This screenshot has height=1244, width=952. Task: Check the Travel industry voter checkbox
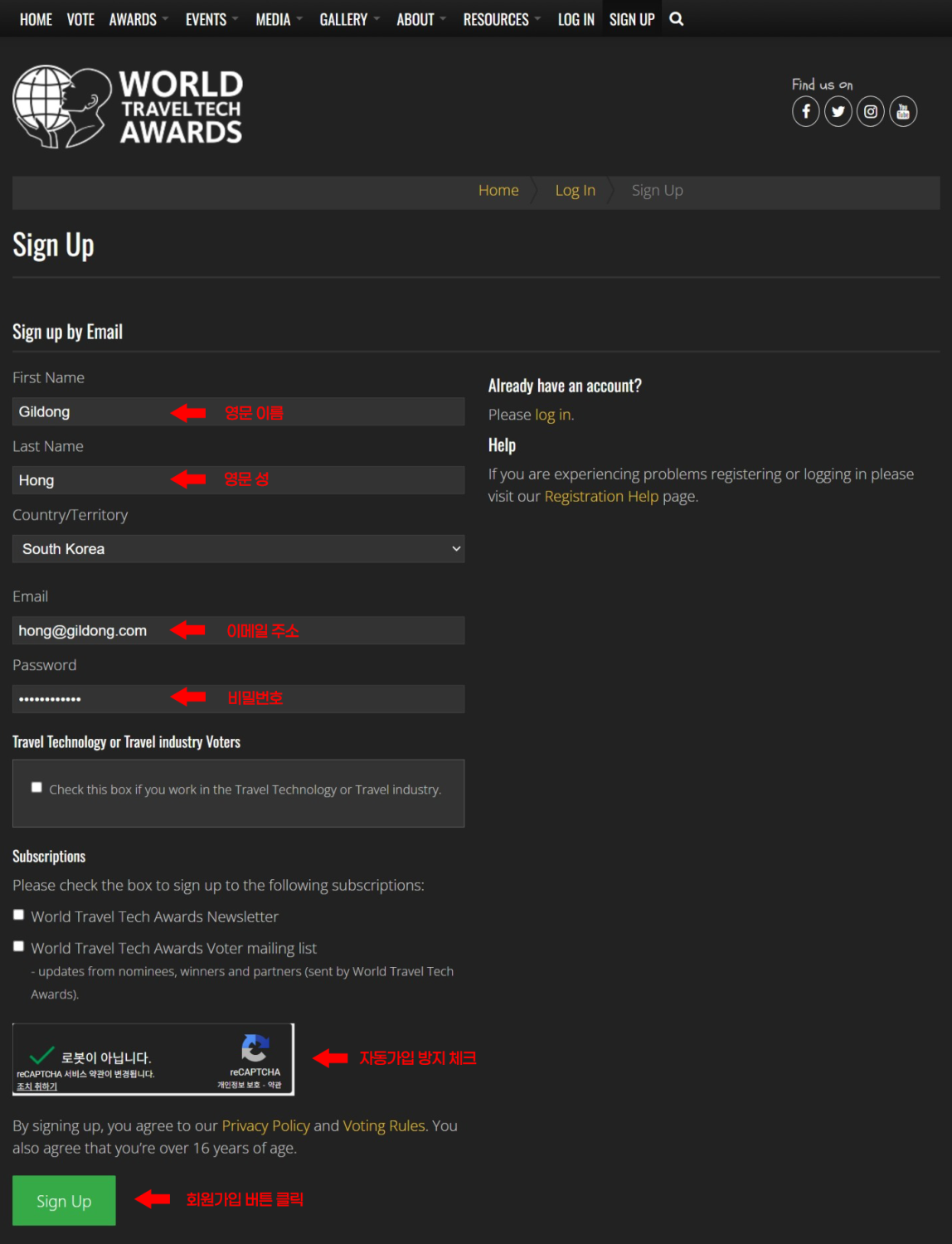point(36,788)
